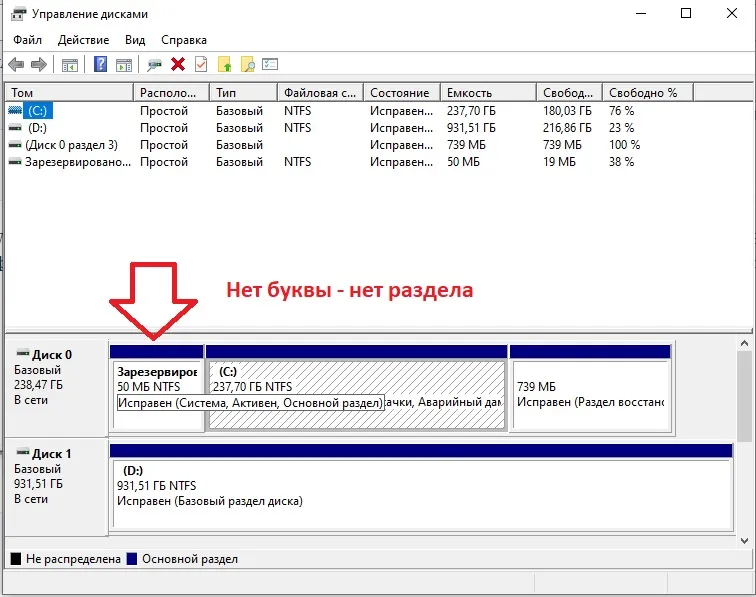The height and width of the screenshot is (597, 756).
Task: Click the disk pane scrollbar up arrow
Action: coord(744,343)
